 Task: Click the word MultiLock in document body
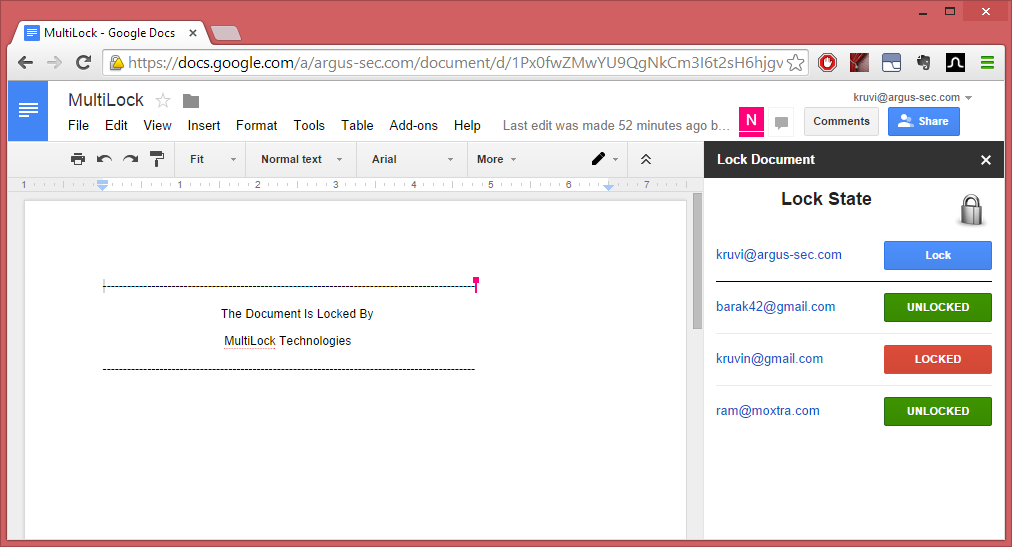coord(250,341)
